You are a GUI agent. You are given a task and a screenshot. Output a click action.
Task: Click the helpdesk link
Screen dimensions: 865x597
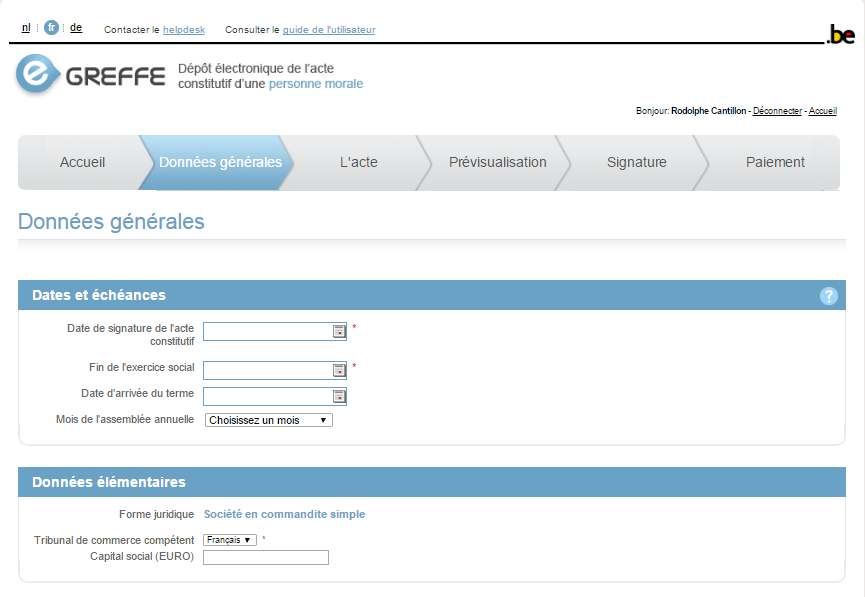pos(184,30)
